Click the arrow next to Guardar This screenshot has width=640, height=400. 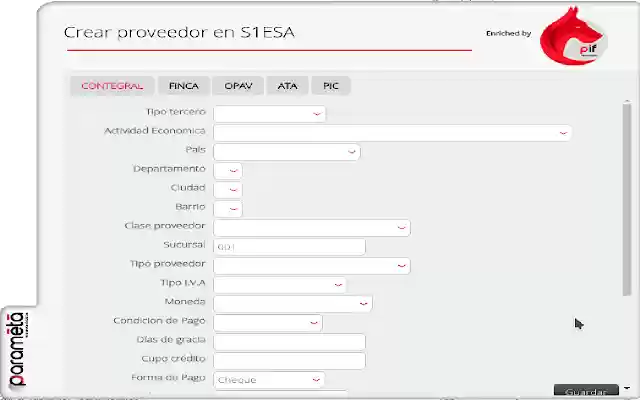tap(627, 388)
